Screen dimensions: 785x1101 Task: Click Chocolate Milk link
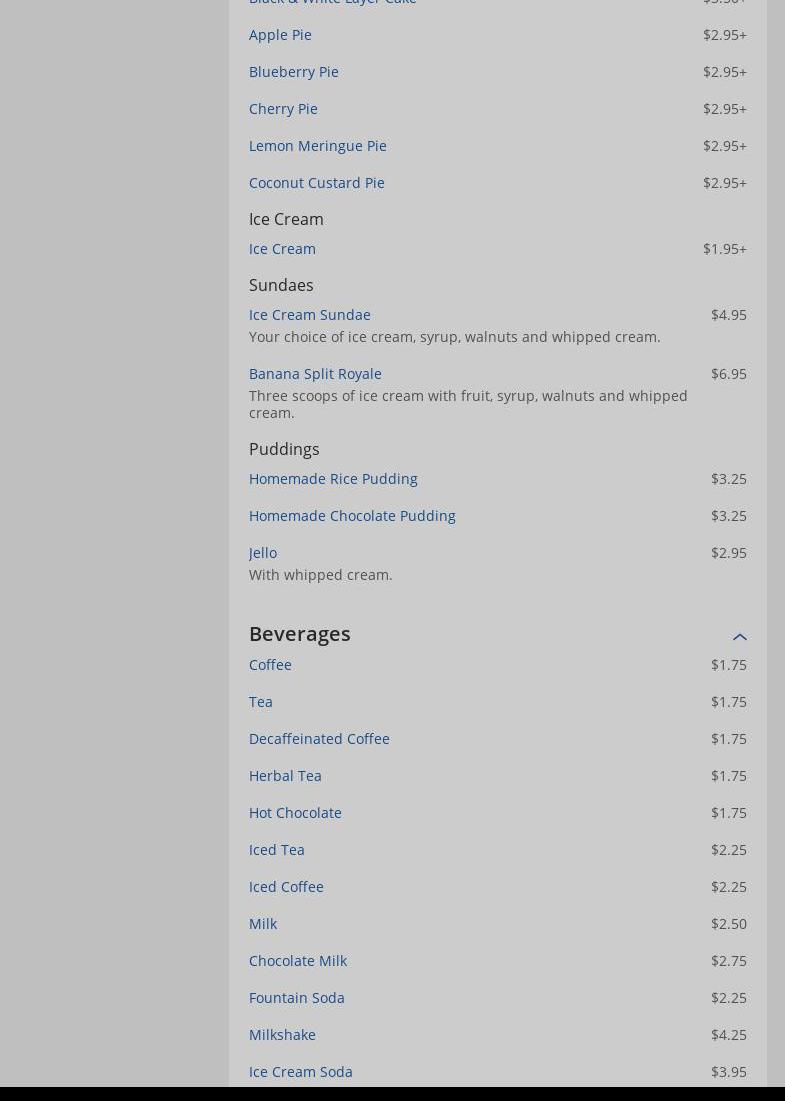click(298, 961)
